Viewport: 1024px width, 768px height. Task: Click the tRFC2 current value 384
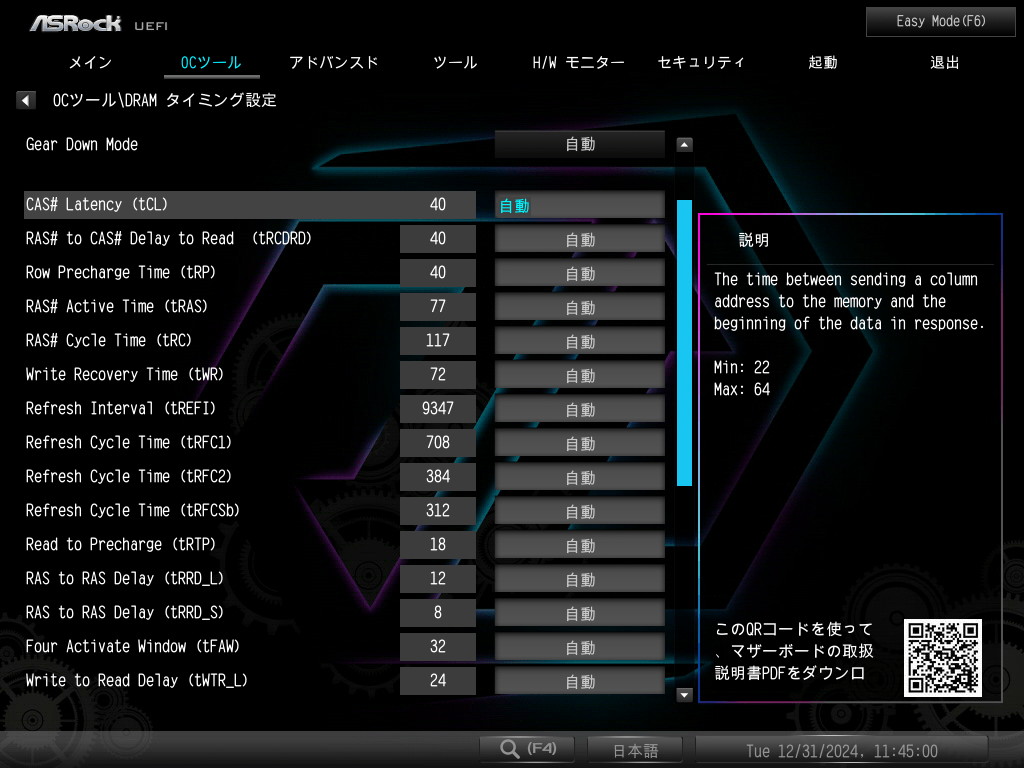(438, 477)
